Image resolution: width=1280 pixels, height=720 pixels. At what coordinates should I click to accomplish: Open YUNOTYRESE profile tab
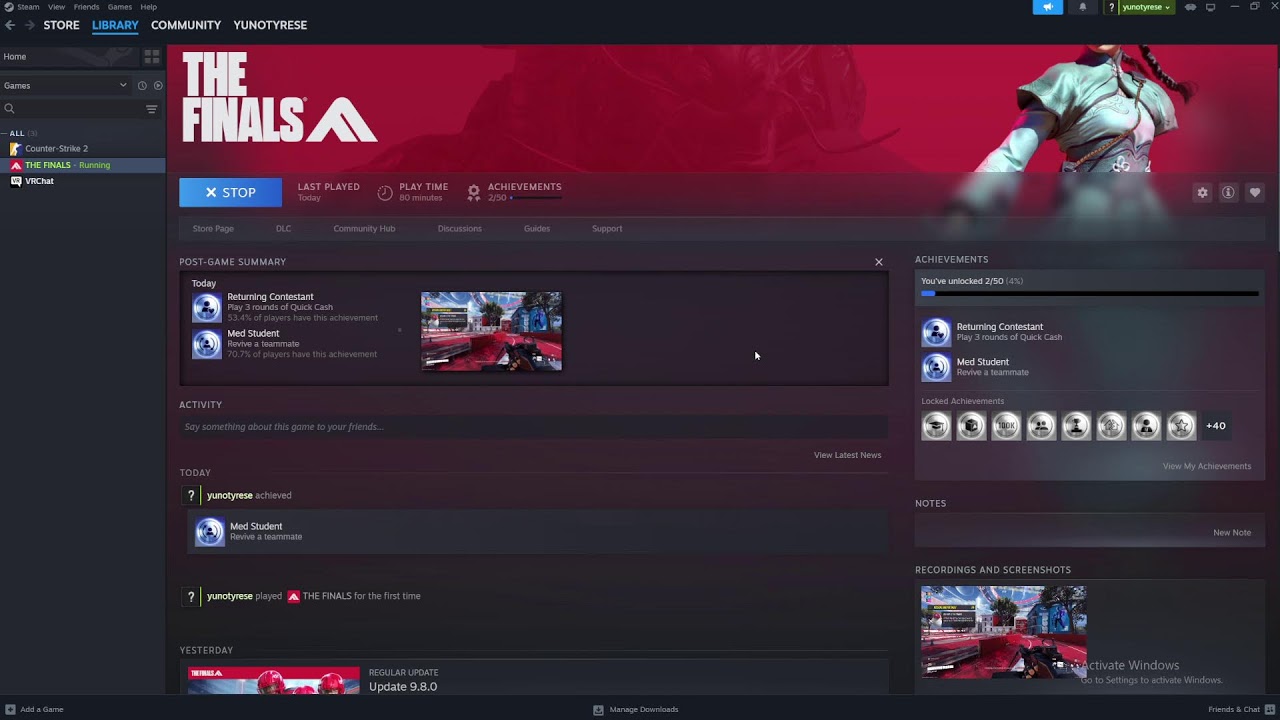[x=270, y=25]
